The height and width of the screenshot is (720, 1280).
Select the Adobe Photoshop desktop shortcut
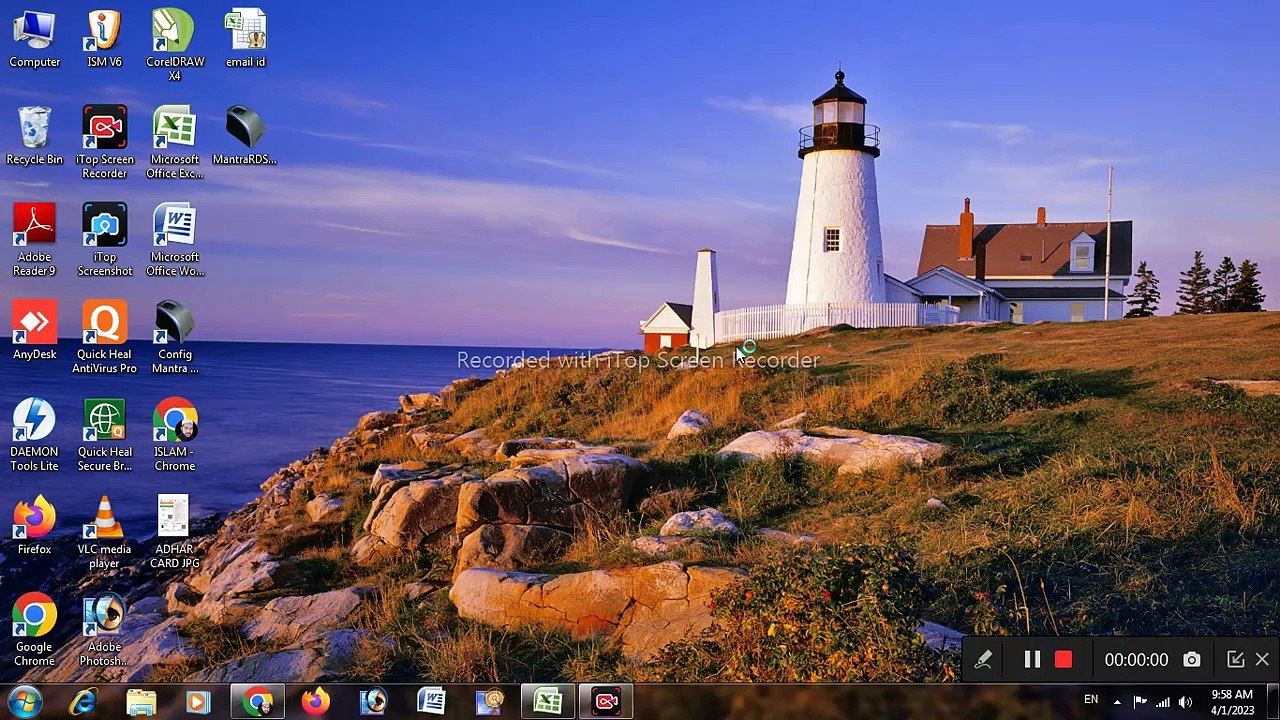[x=104, y=630]
